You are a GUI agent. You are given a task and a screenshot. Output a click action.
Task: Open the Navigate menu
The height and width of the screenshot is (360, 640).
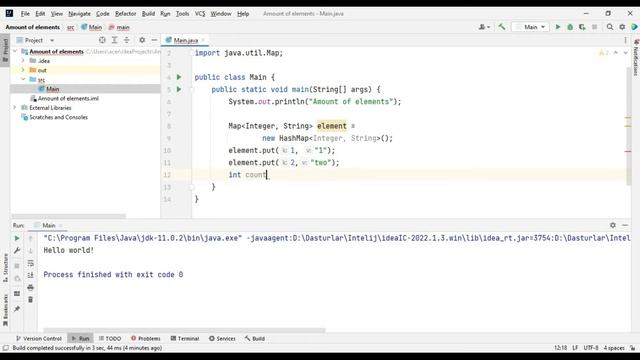79,13
